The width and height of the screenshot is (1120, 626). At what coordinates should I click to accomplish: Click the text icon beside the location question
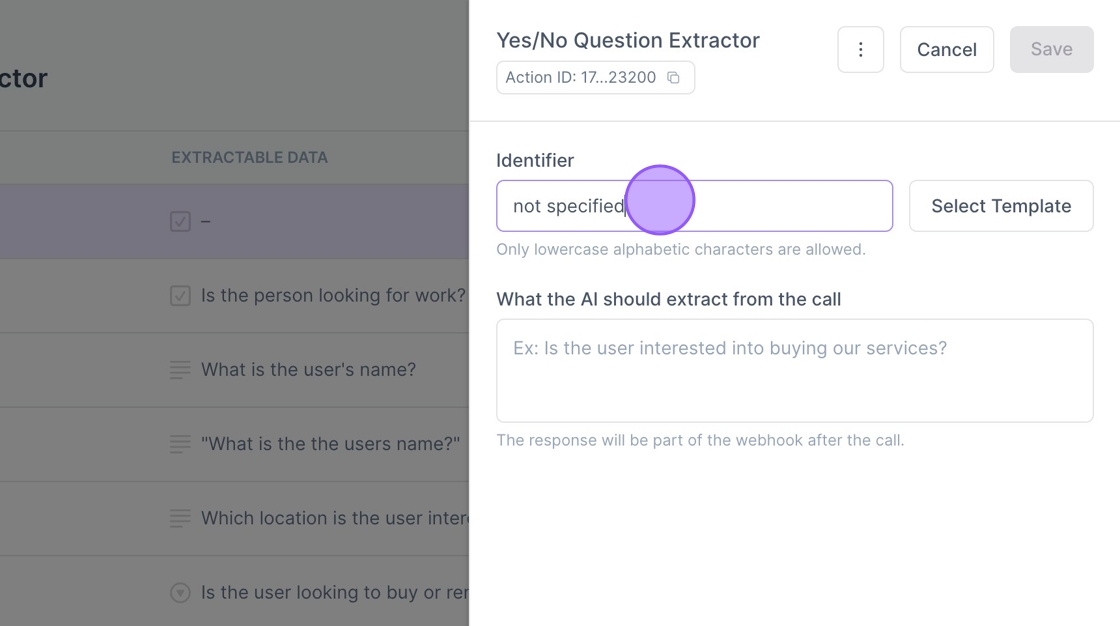(180, 518)
